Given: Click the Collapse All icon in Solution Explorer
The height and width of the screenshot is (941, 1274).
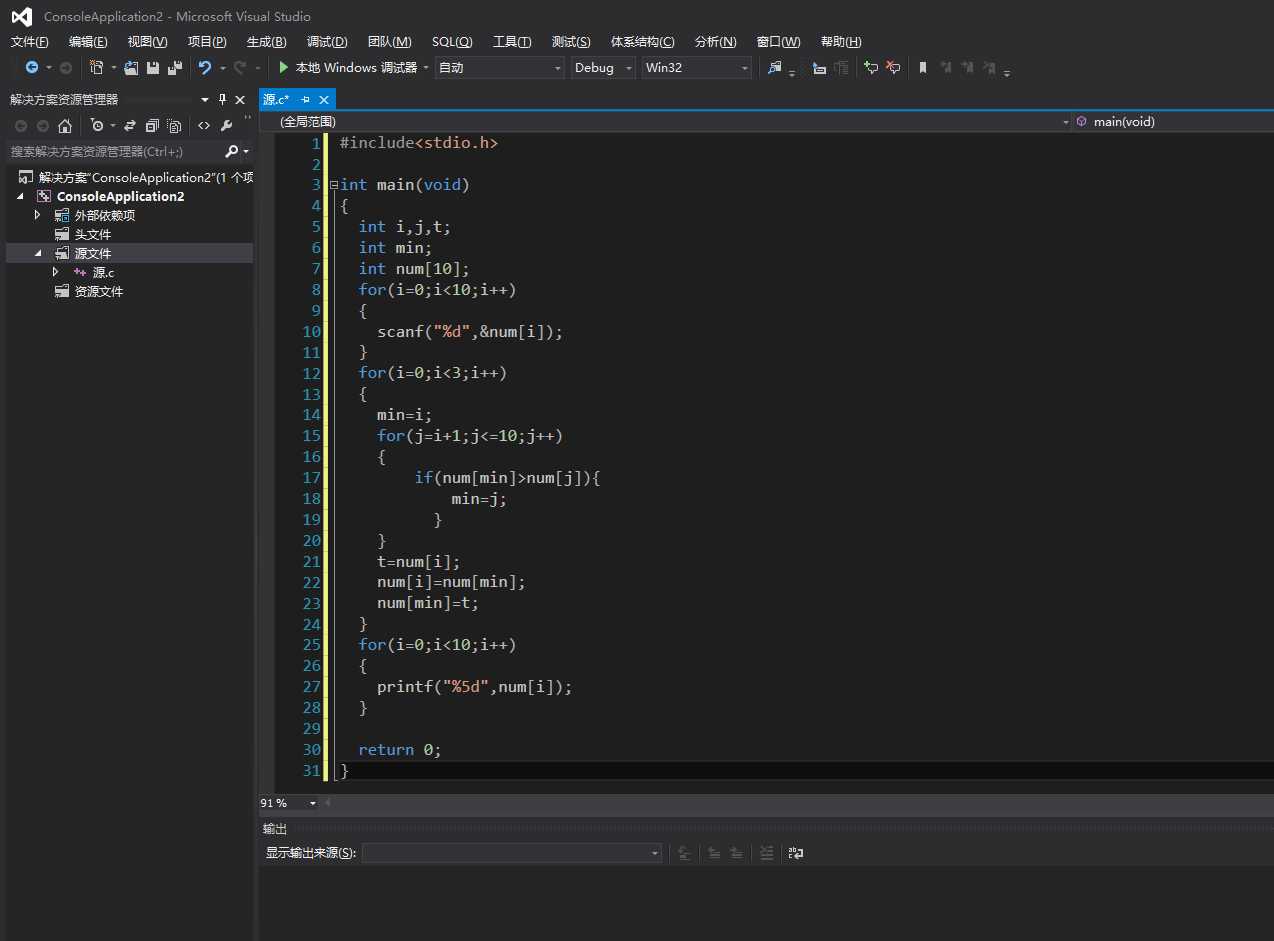Looking at the screenshot, I should 152,126.
